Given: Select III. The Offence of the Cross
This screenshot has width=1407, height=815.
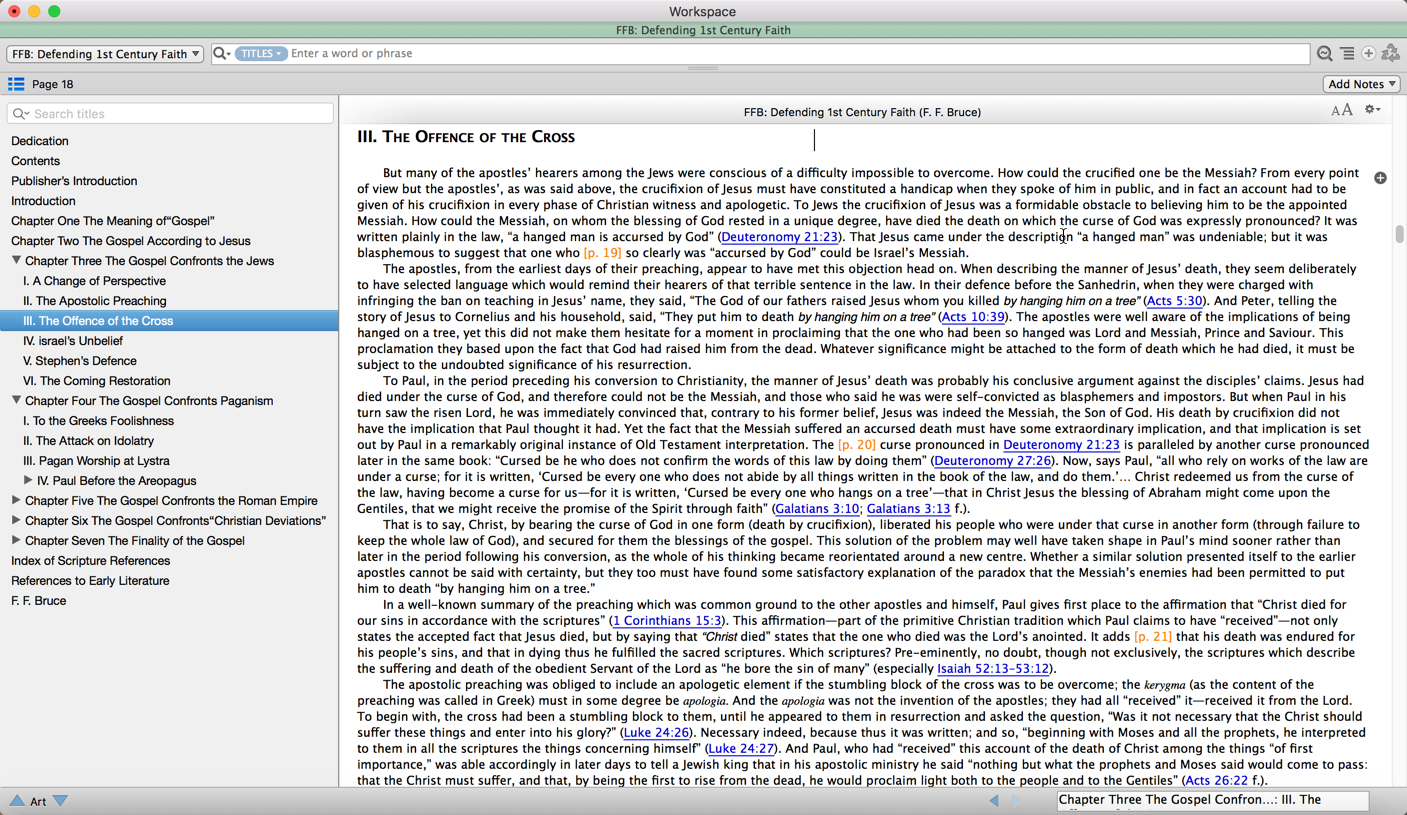Looking at the screenshot, I should point(98,321).
